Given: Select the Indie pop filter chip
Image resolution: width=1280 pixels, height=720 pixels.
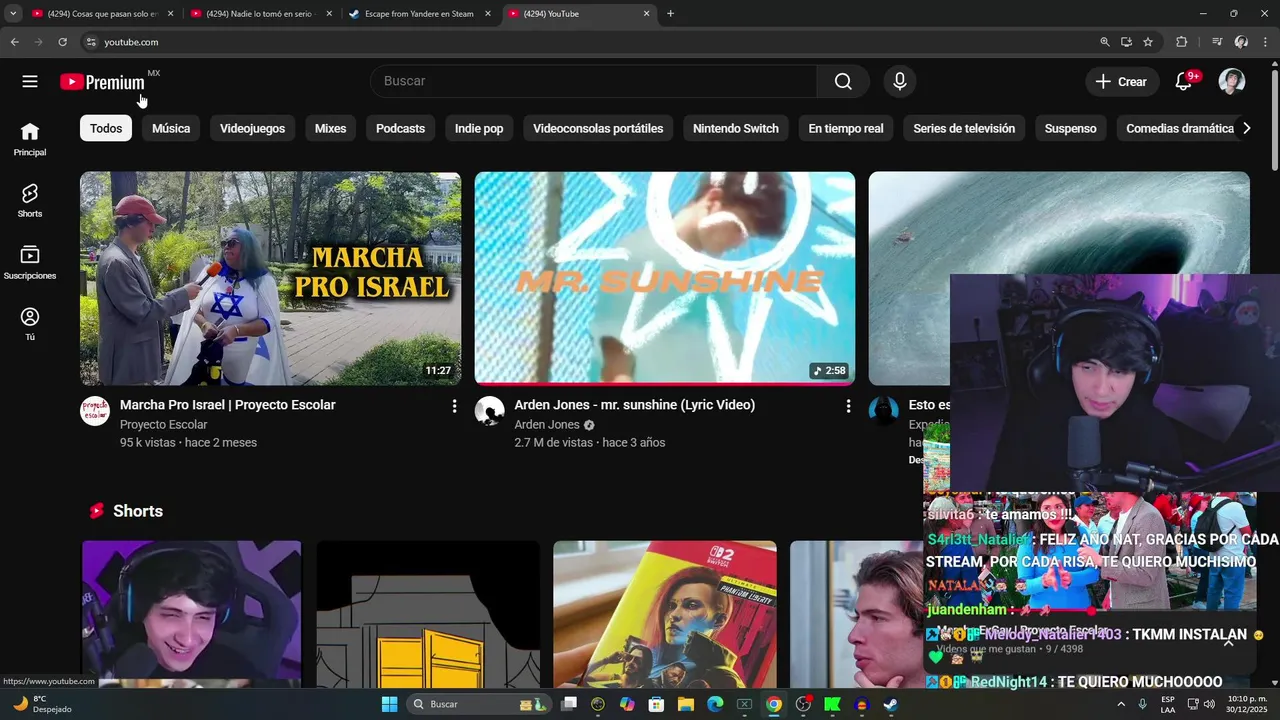Looking at the screenshot, I should click(479, 128).
